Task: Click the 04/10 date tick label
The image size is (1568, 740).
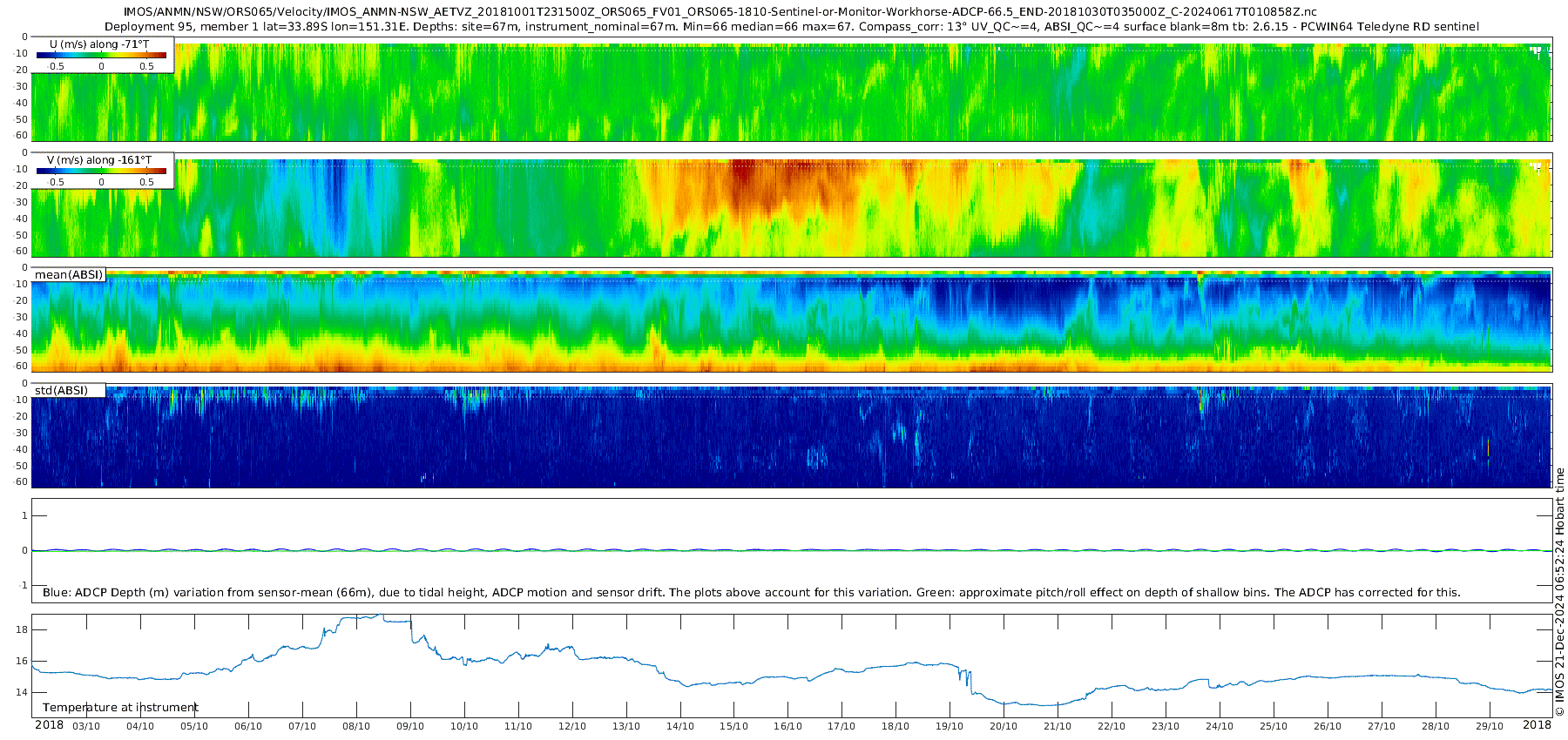Action: tap(140, 726)
